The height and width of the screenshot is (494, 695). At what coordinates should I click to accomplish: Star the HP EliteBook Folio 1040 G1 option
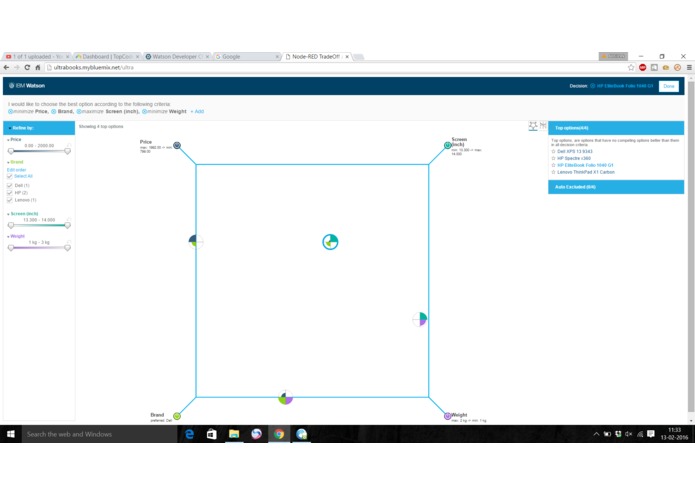coord(553,165)
